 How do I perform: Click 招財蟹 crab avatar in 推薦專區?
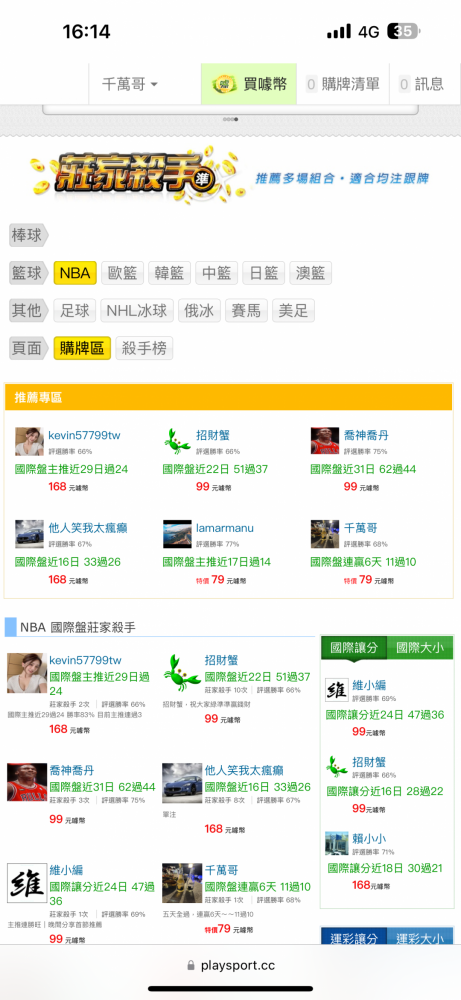pyautogui.click(x=177, y=441)
